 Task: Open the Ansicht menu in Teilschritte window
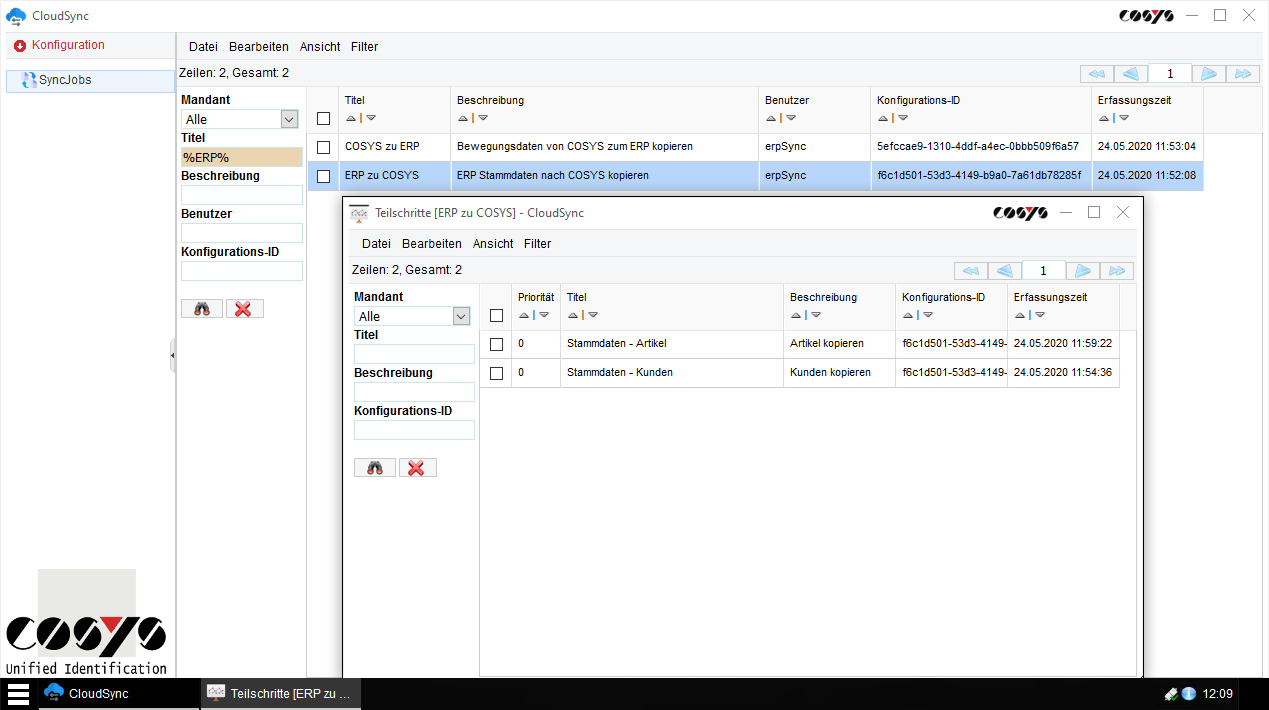click(493, 243)
